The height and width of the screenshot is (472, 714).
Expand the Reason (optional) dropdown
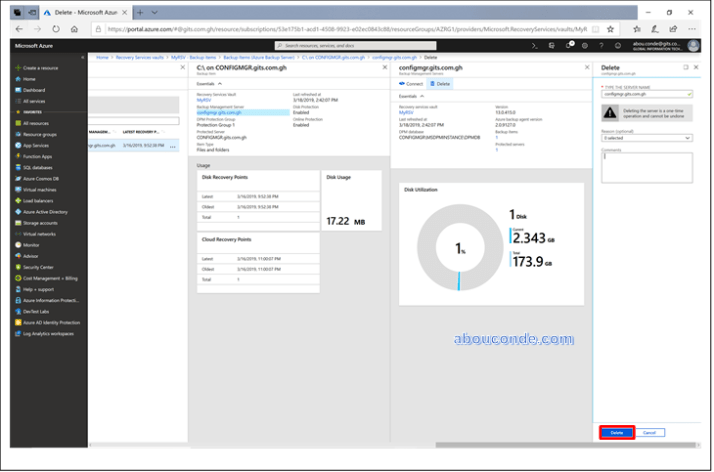[x=646, y=138]
